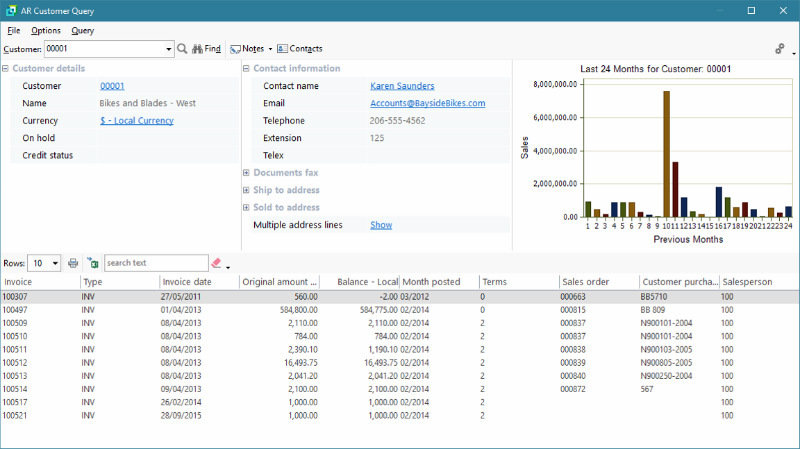Image resolution: width=800 pixels, height=449 pixels.
Task: Open the small dropdown arrow beside the gear
Action: coord(794,53)
